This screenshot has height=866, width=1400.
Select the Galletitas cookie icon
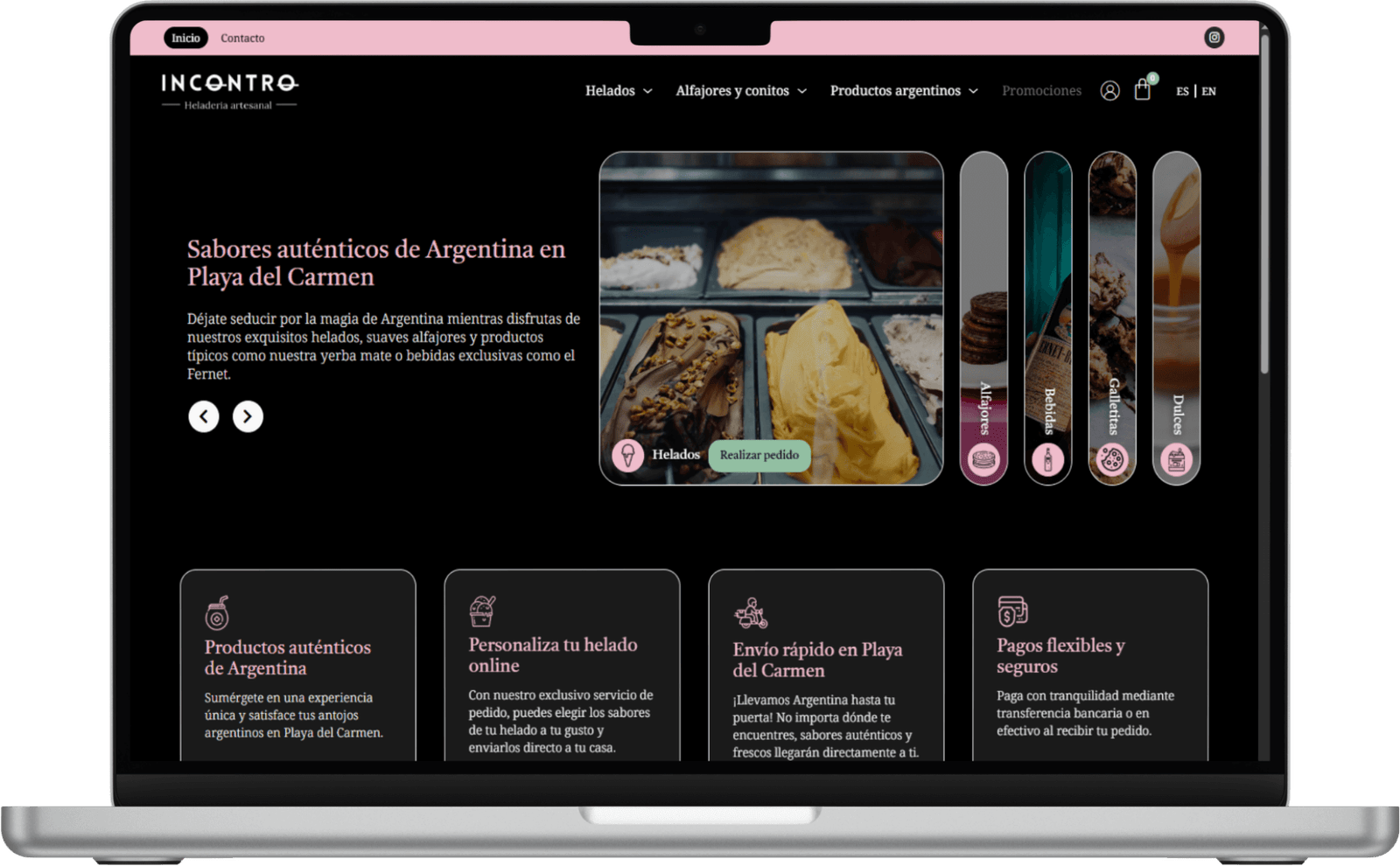(1112, 459)
